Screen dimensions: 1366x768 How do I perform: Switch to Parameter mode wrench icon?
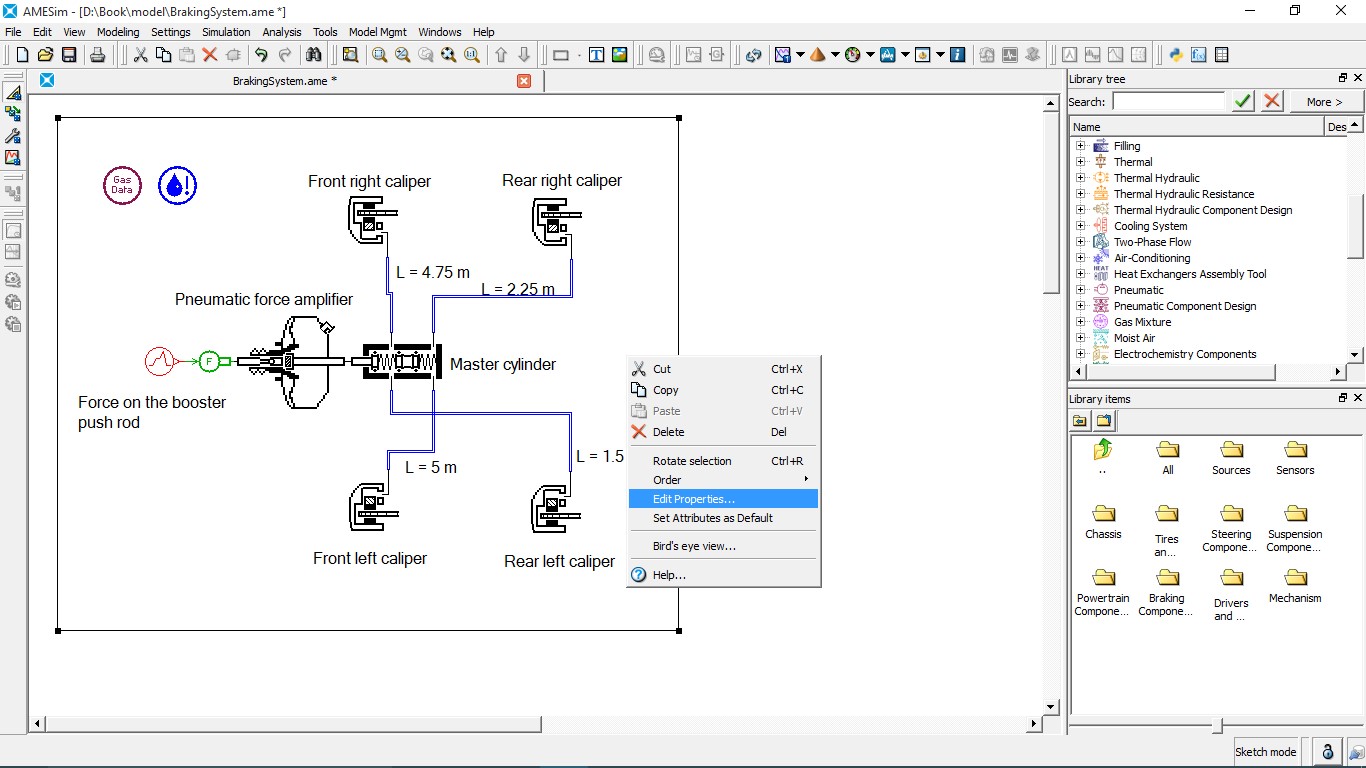13,135
